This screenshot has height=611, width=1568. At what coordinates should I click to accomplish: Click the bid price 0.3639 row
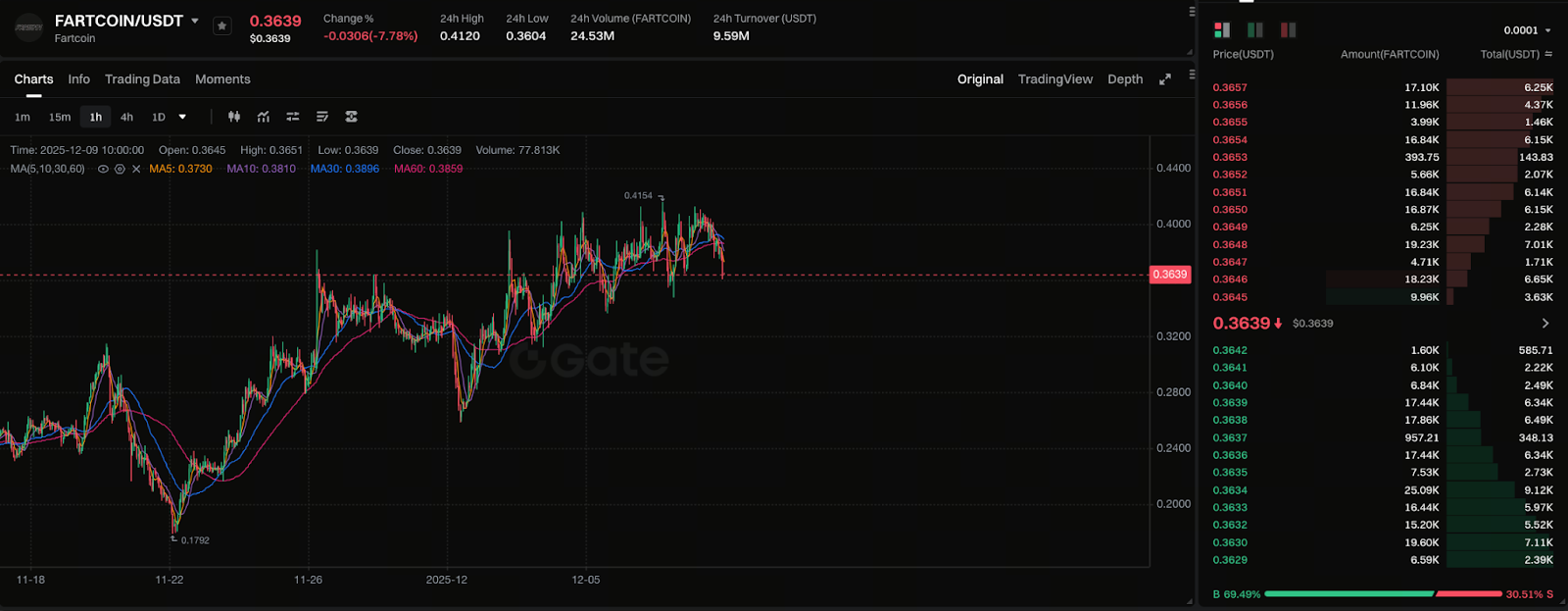click(x=1383, y=403)
